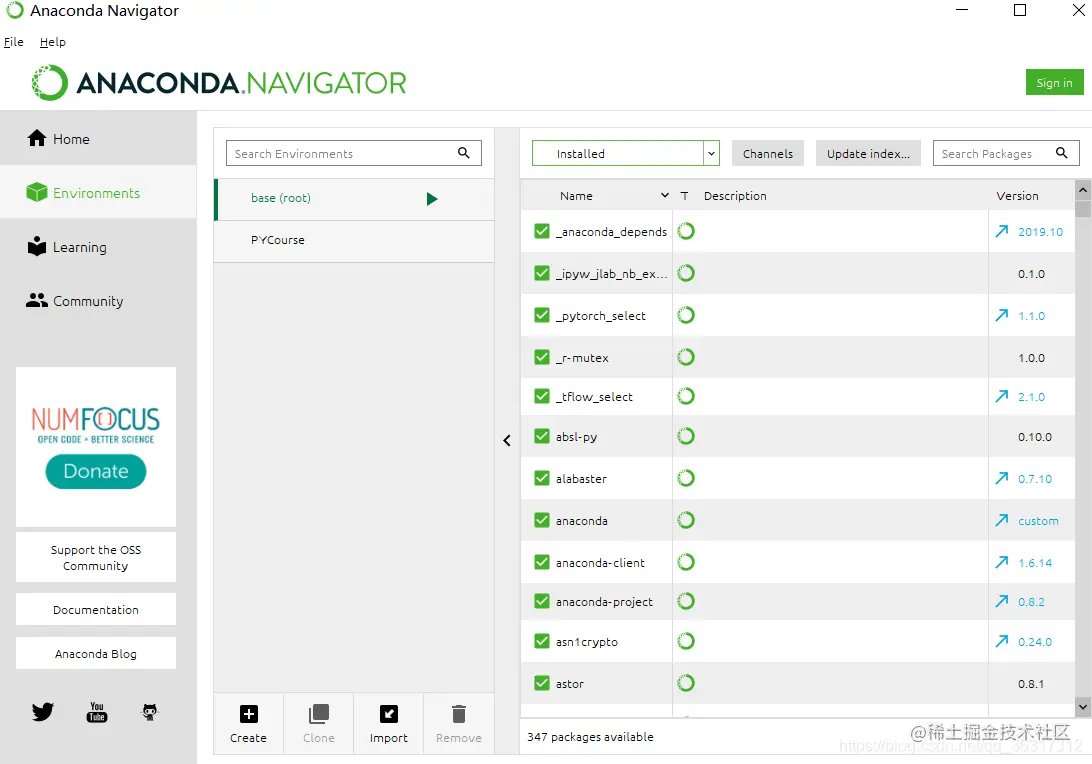1092x764 pixels.
Task: Click the scrollbar up arrow in package list
Action: pyautogui.click(x=1082, y=189)
